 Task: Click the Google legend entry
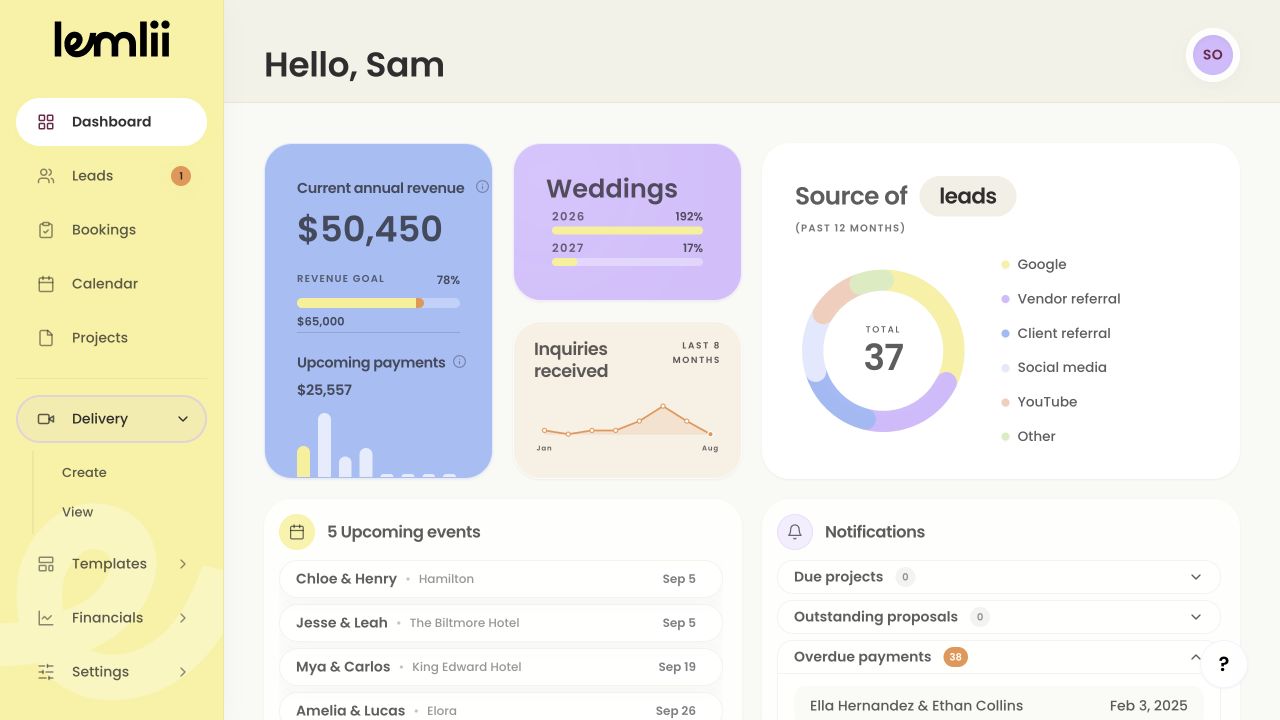point(1034,265)
